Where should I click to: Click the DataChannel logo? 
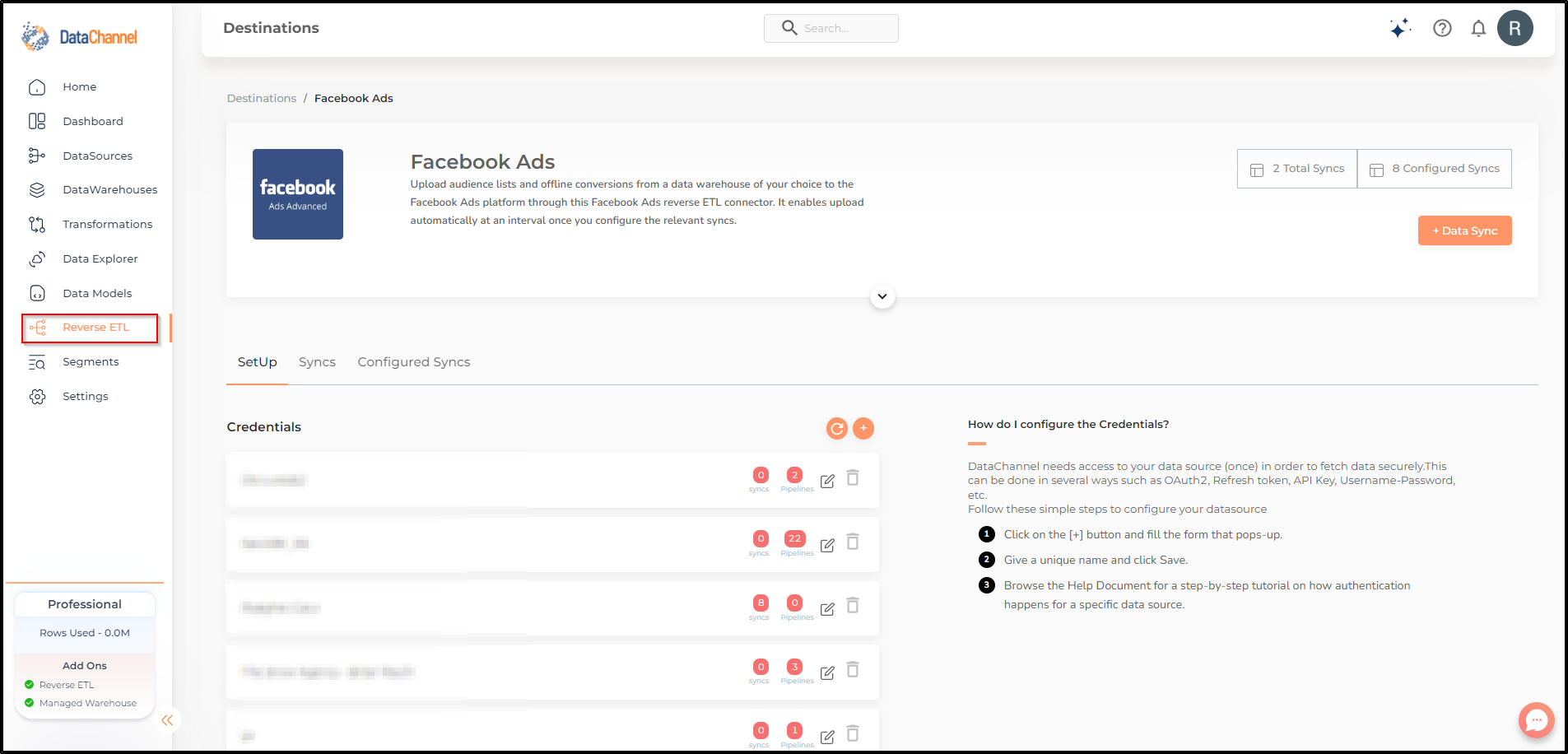coord(80,37)
